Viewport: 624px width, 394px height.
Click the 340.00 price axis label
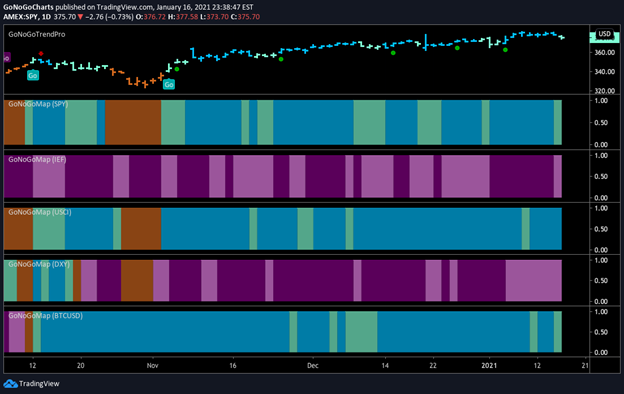(604, 72)
